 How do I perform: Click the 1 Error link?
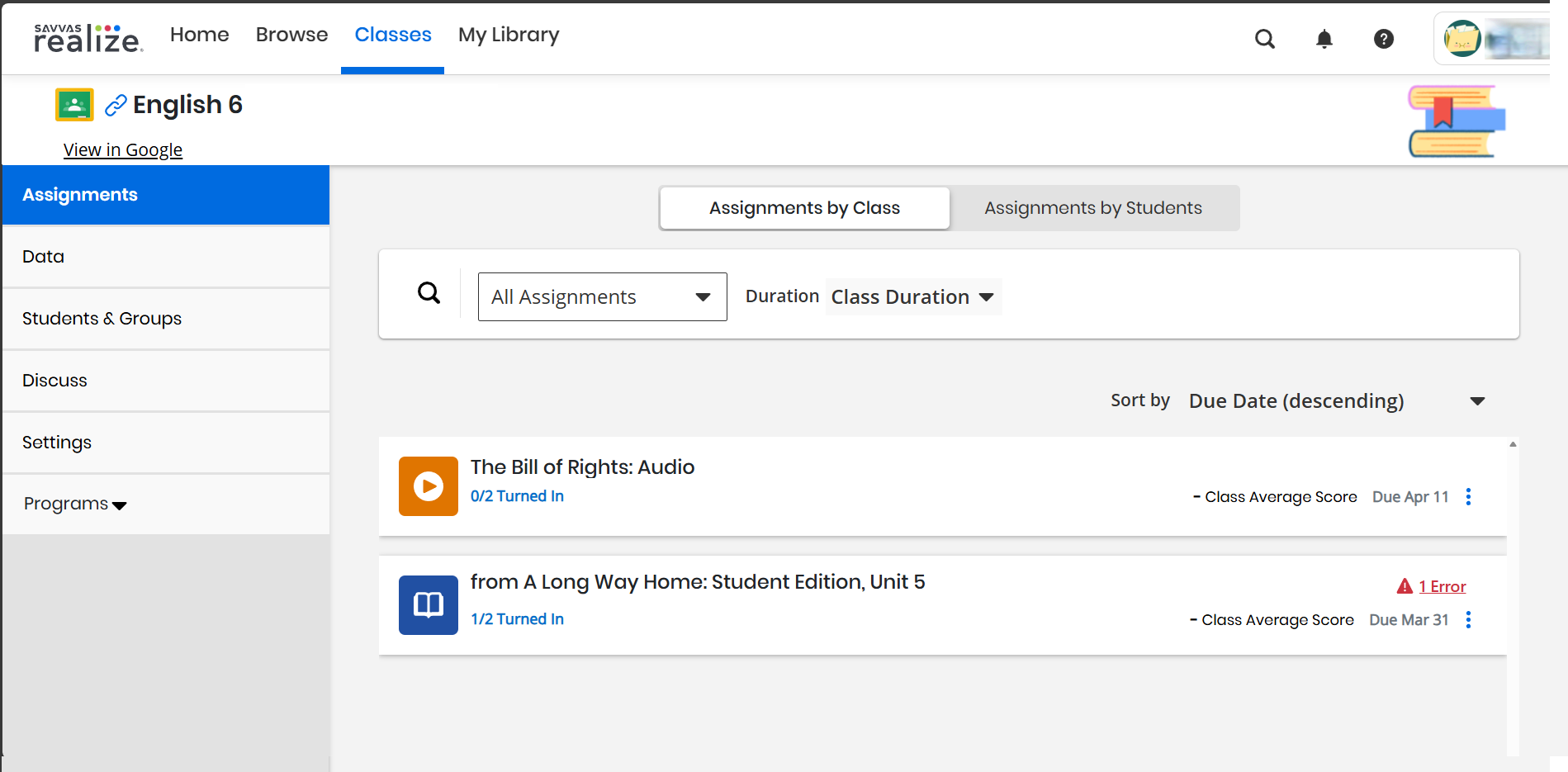(x=1442, y=586)
